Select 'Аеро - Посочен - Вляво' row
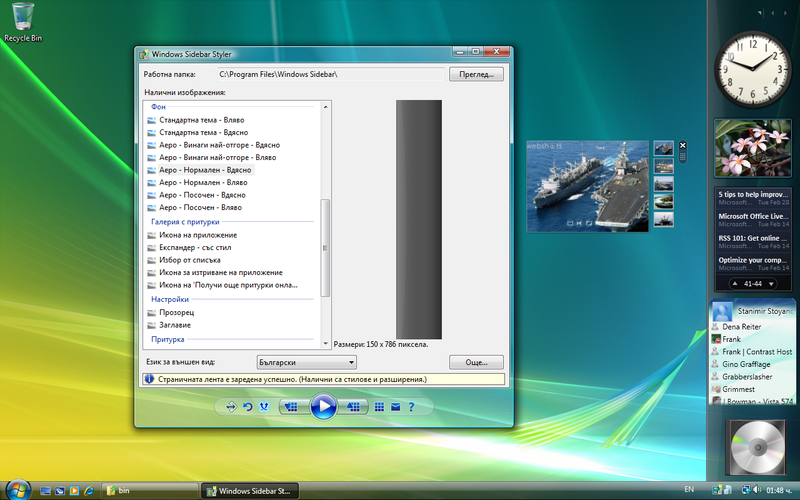Image resolution: width=800 pixels, height=500 pixels. point(200,207)
